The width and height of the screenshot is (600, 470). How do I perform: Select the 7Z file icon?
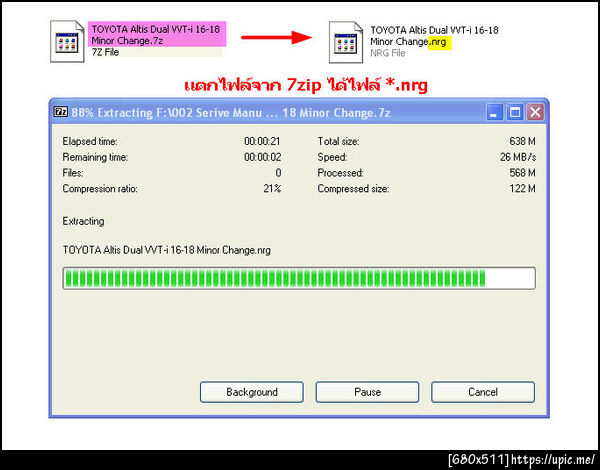tap(67, 41)
